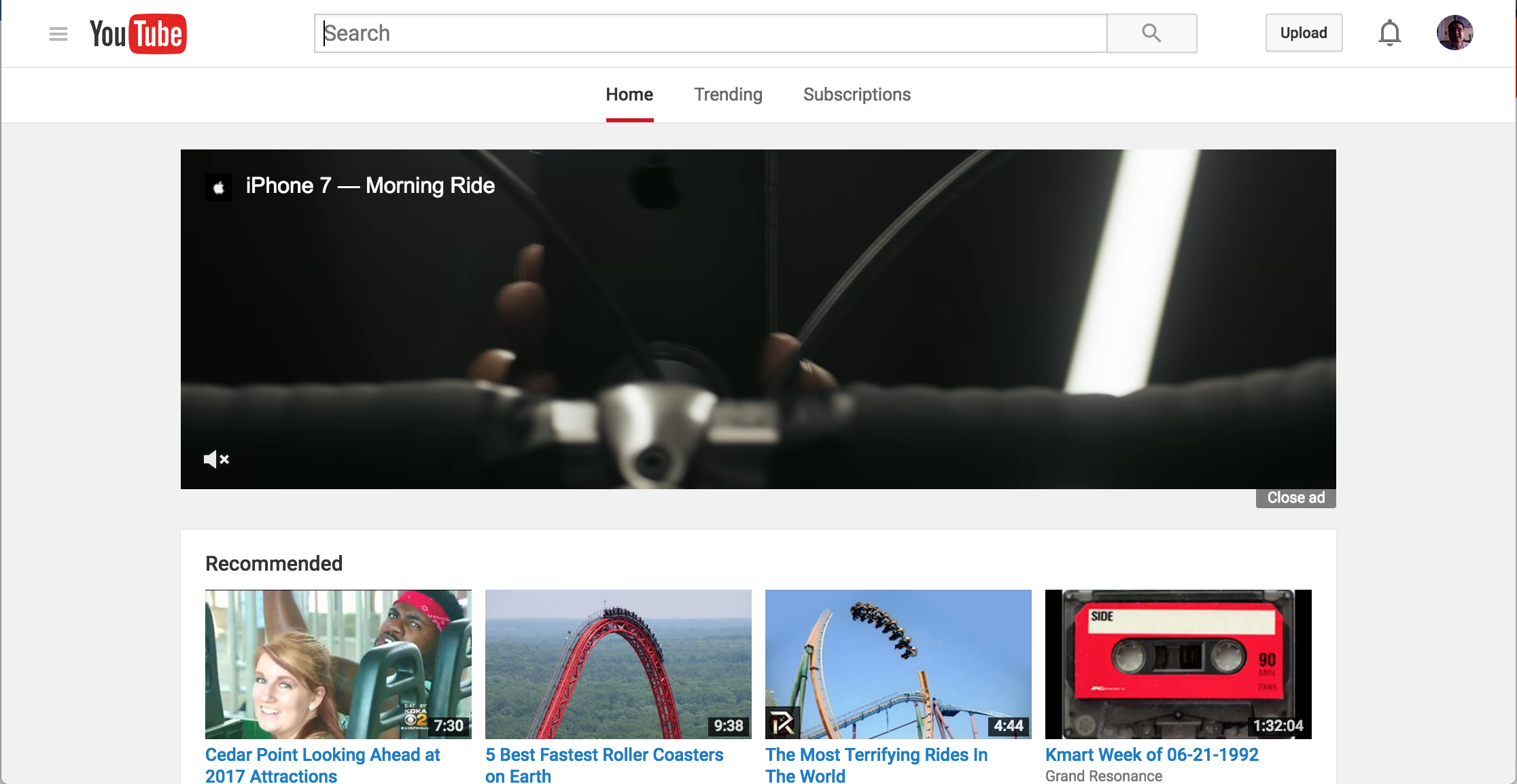
Task: Open The Most Terrifying Rides link
Action: click(x=876, y=765)
